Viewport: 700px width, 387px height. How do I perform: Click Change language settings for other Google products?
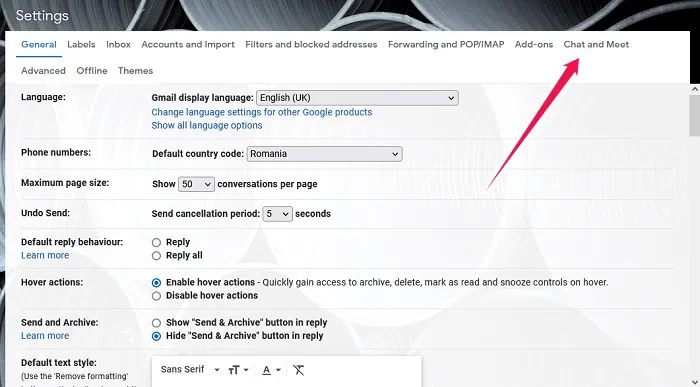[262, 112]
